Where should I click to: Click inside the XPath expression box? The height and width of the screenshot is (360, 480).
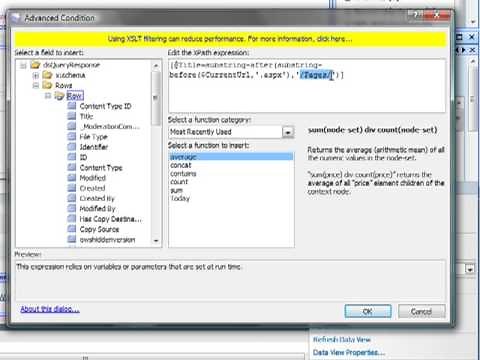pyautogui.click(x=307, y=86)
